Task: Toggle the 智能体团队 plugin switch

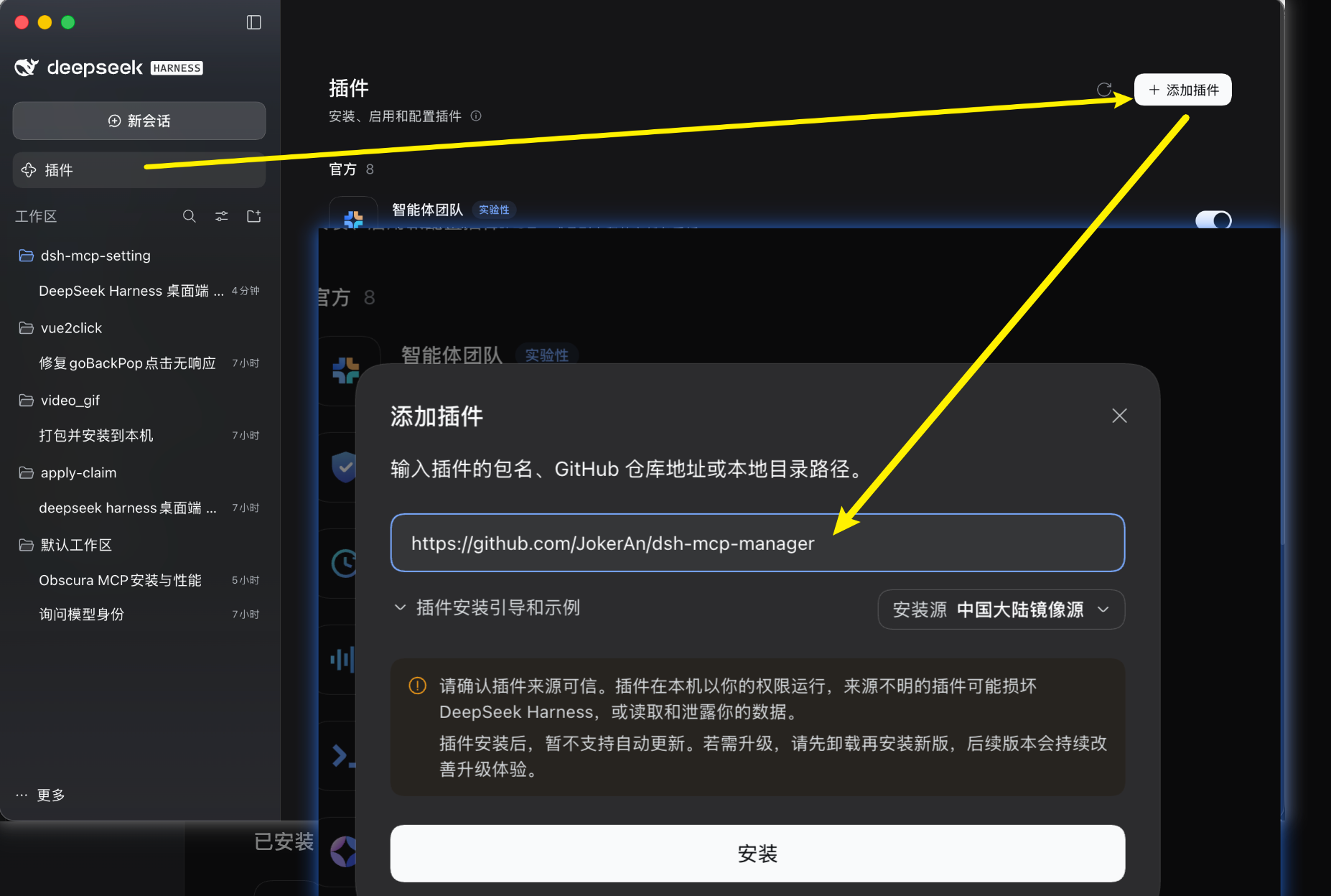Action: pyautogui.click(x=1213, y=220)
